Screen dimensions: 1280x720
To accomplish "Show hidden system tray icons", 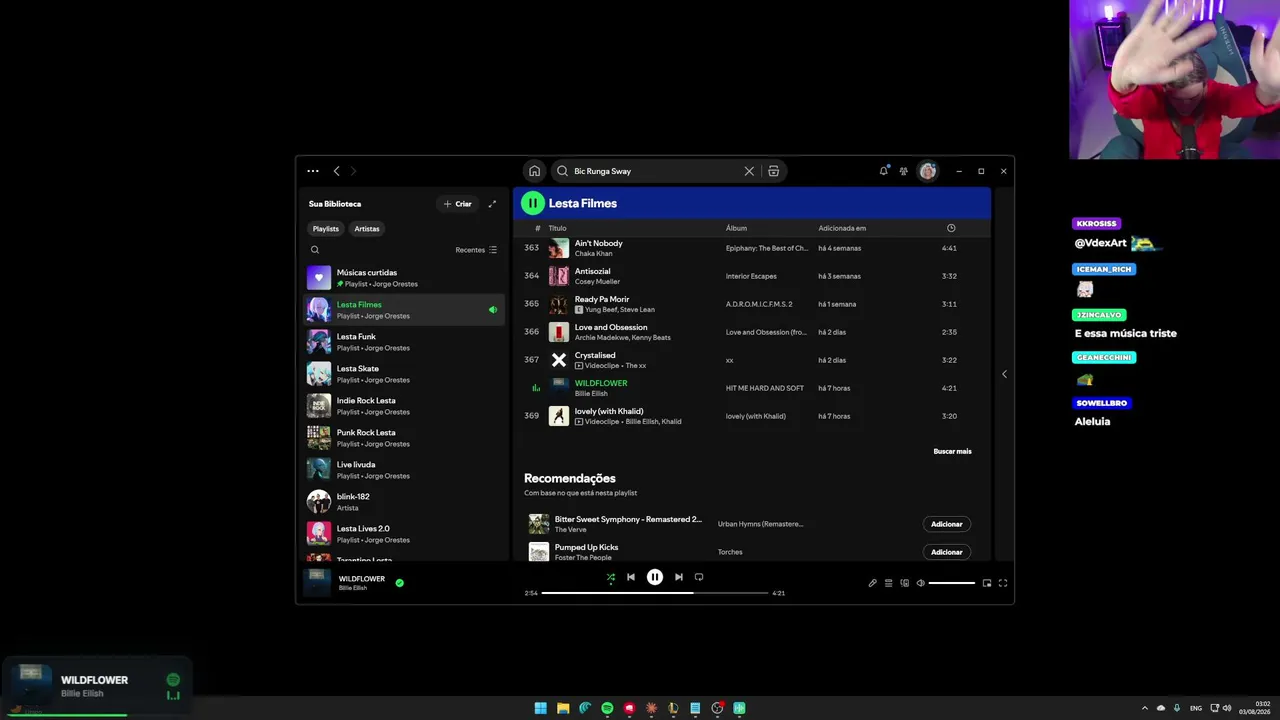I will 1145,708.
